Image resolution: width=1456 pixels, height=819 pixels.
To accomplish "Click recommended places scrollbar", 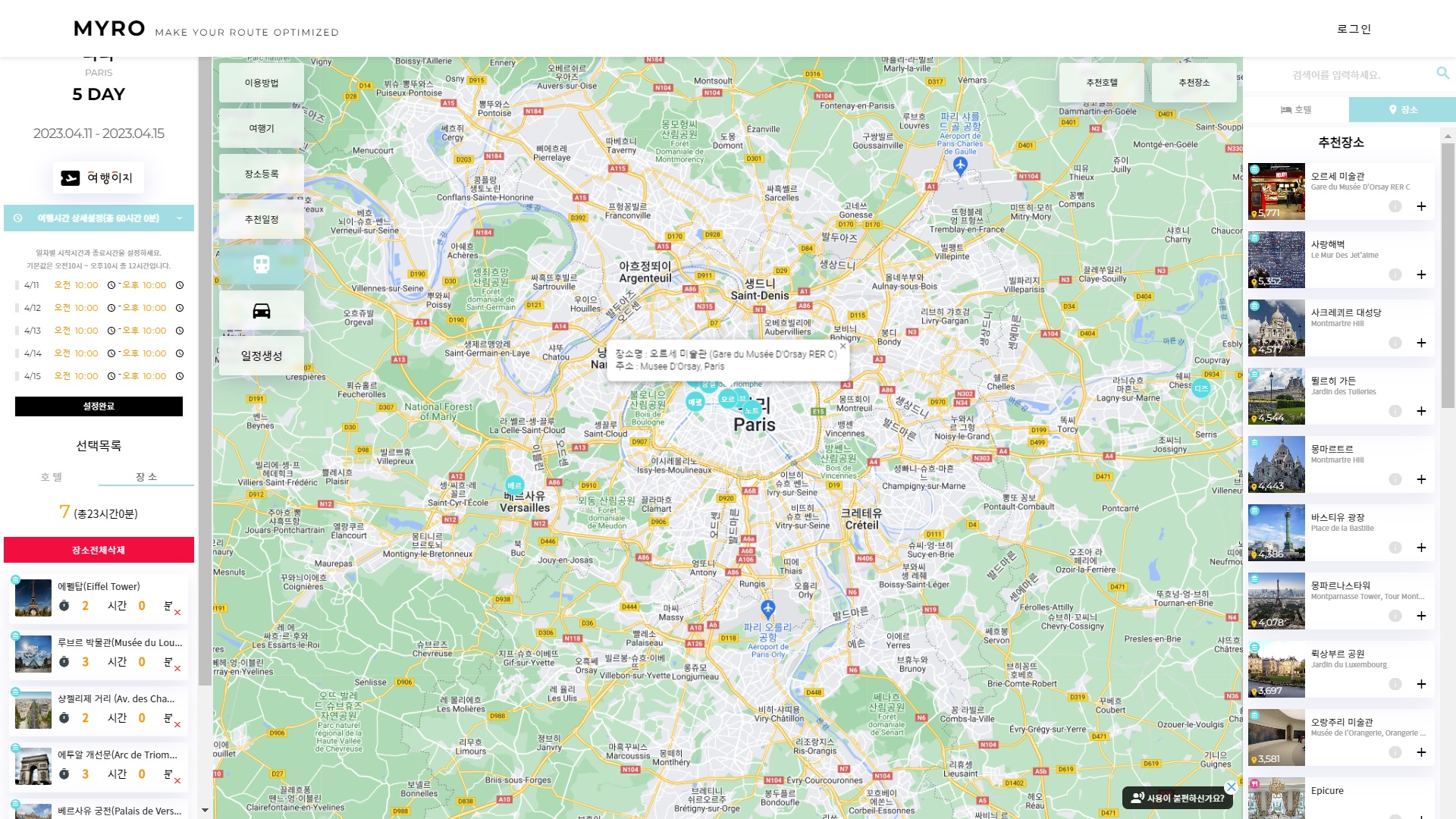I will (x=1448, y=273).
